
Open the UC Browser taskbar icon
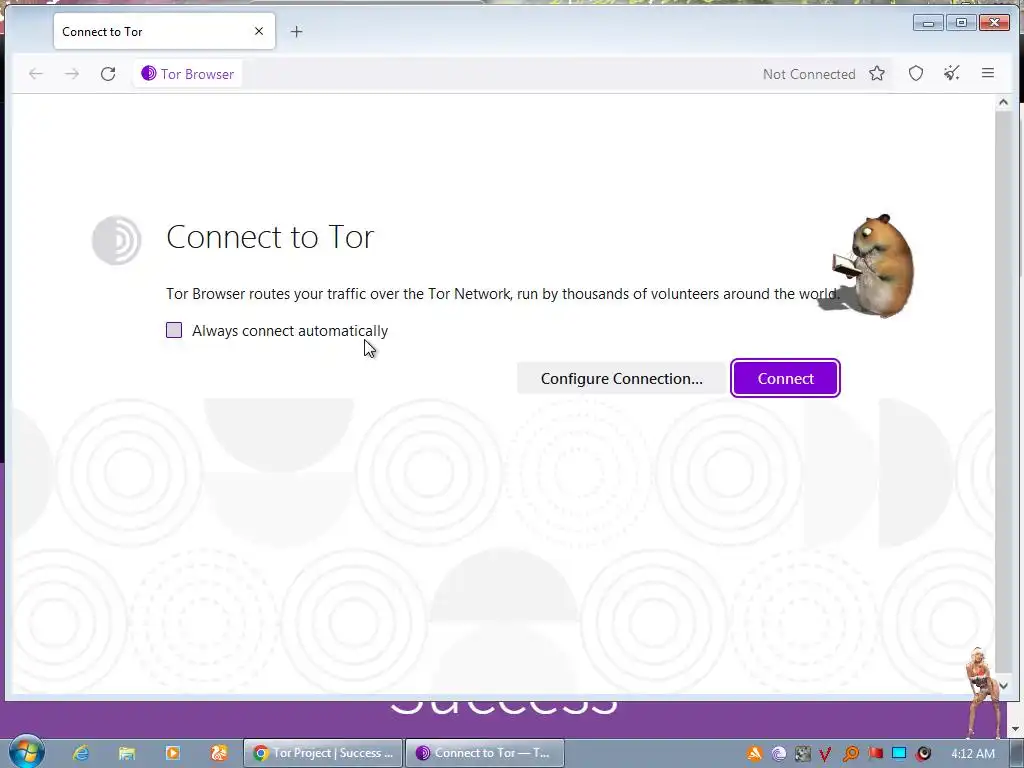click(x=219, y=753)
